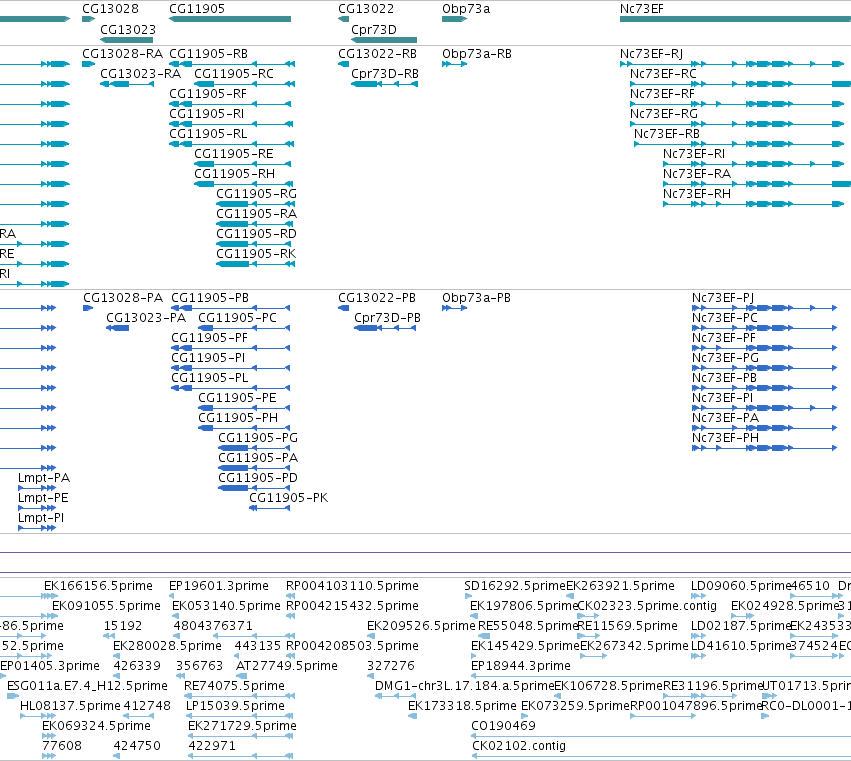Click protein Obp73a-PB
Viewport: 851px width, 761px height.
(x=476, y=298)
